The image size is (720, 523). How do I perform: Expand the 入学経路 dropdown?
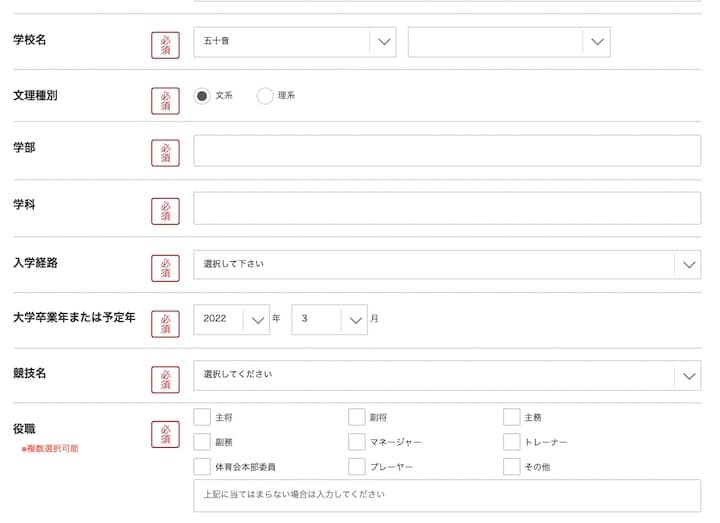446,264
